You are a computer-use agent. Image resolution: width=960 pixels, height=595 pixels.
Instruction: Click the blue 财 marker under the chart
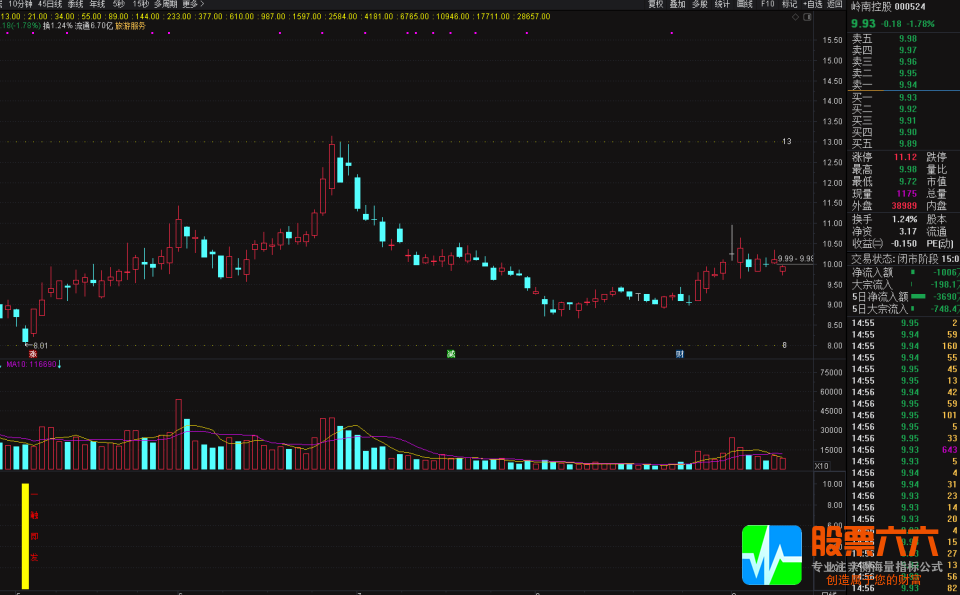[680, 354]
